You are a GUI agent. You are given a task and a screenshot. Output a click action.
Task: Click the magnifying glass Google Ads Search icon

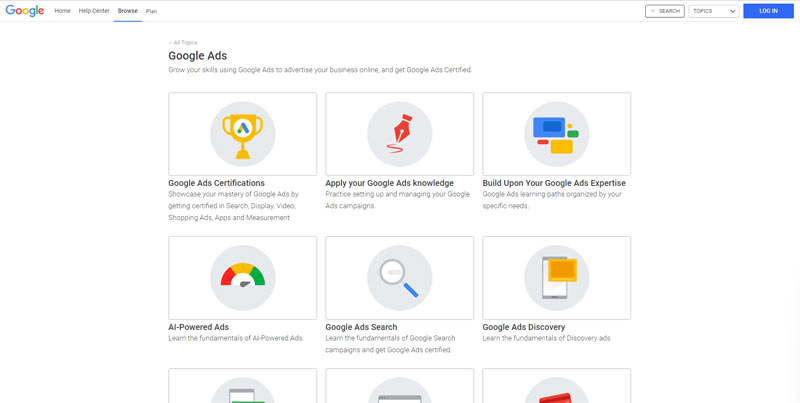[x=399, y=277]
